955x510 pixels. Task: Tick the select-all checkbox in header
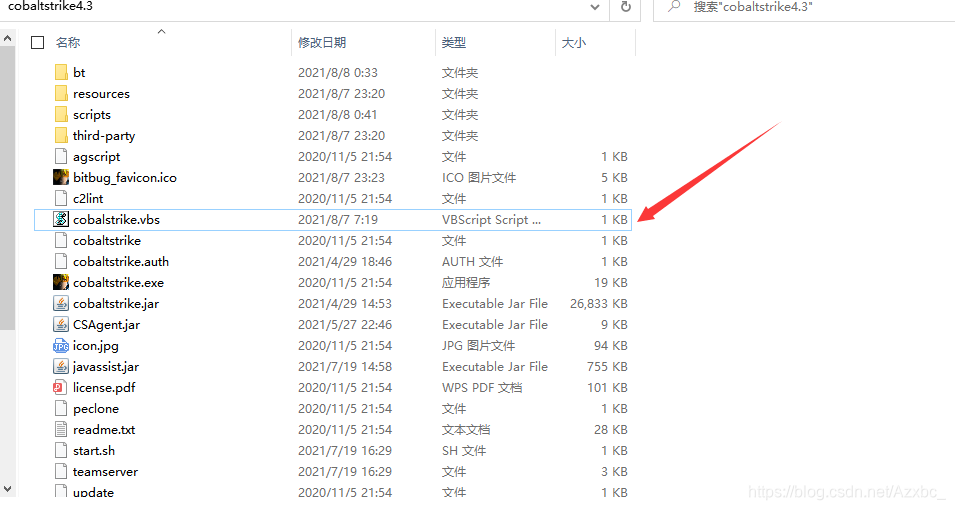click(x=38, y=43)
